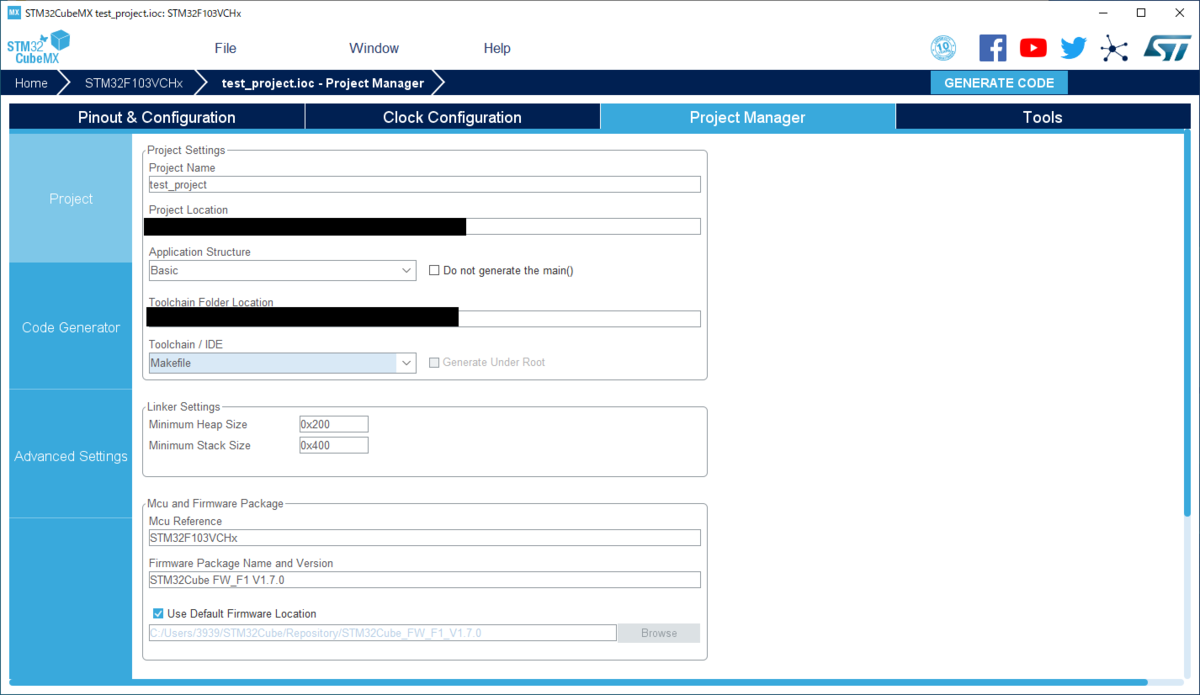Image resolution: width=1200 pixels, height=695 pixels.
Task: Click Firmware Package Name and Version field
Action: coord(424,580)
